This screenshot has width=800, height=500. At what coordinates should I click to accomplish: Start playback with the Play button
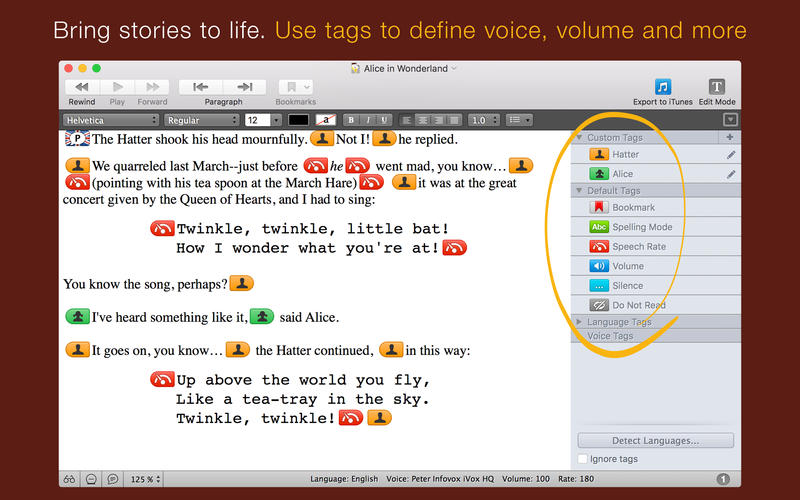click(117, 87)
